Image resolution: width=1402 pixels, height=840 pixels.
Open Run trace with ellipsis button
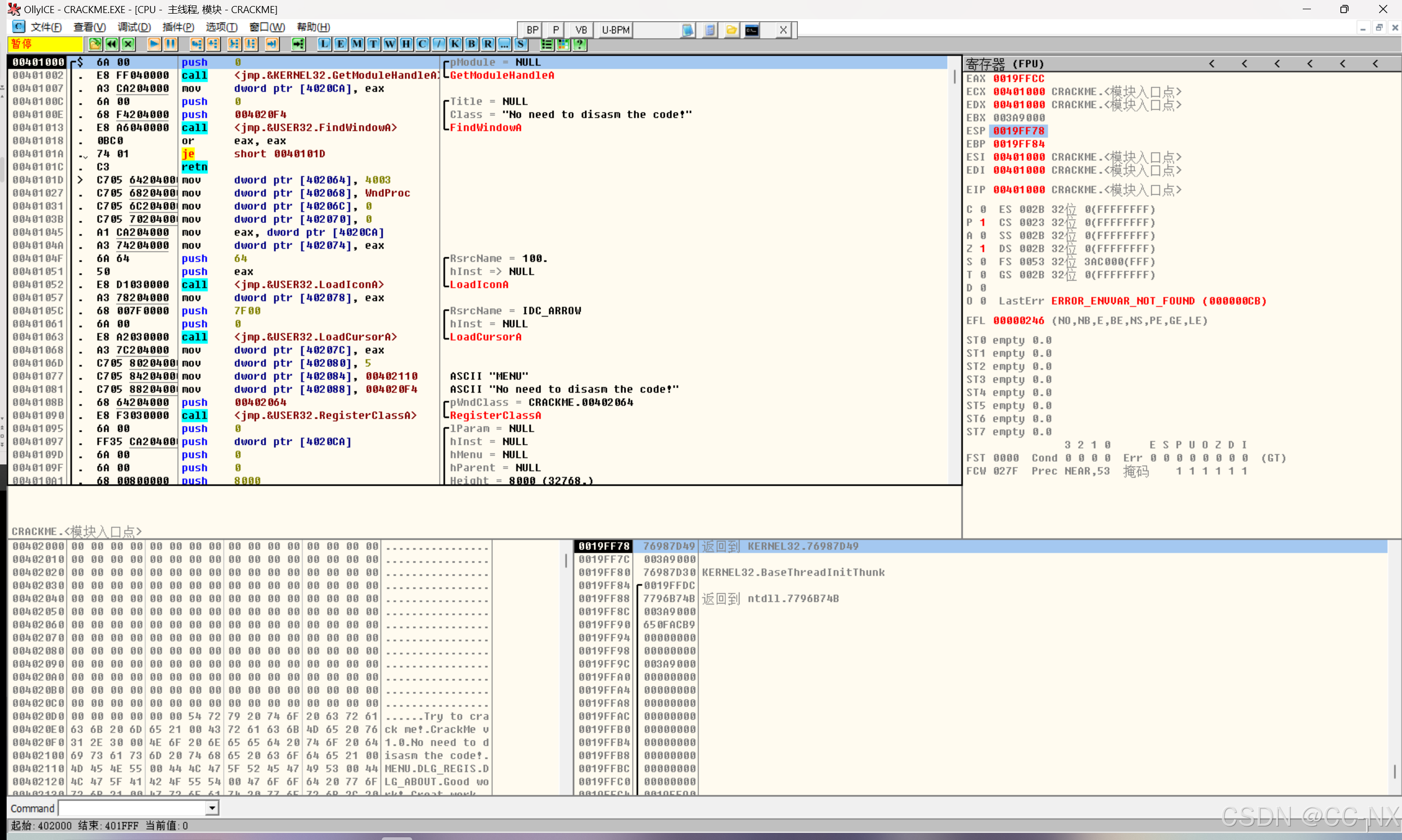pos(504,44)
